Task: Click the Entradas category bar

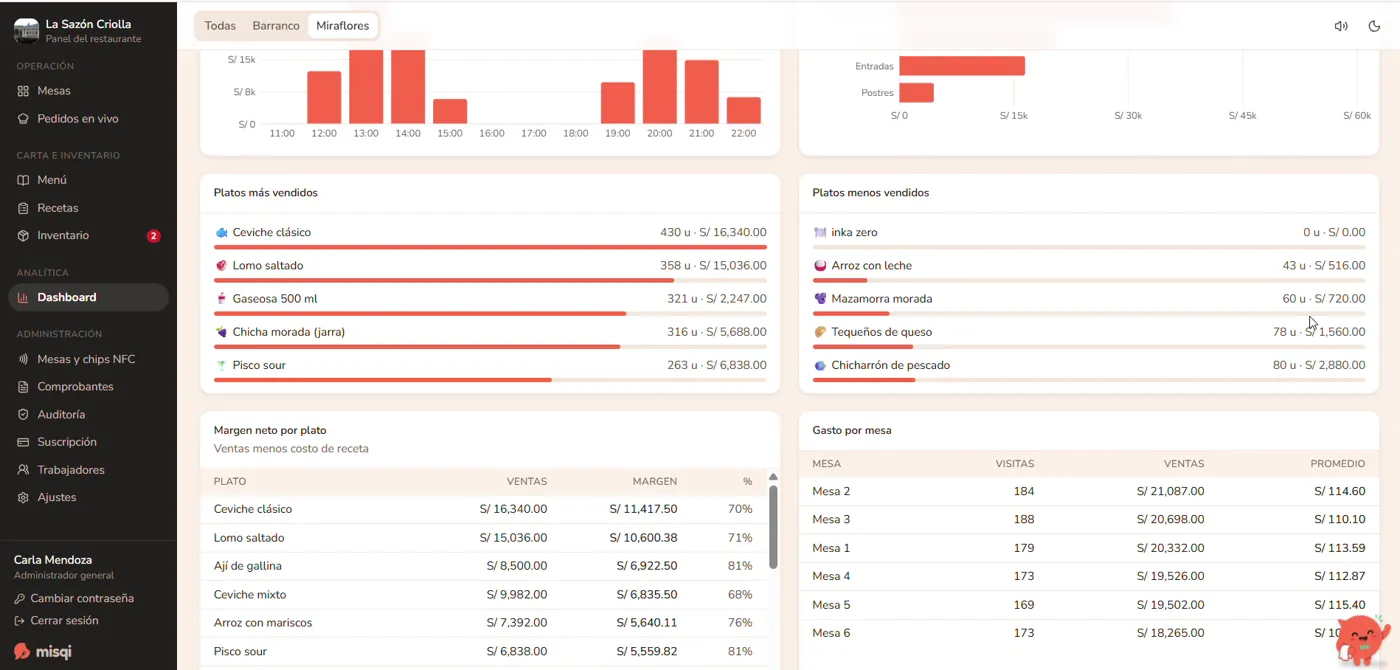Action: click(962, 66)
